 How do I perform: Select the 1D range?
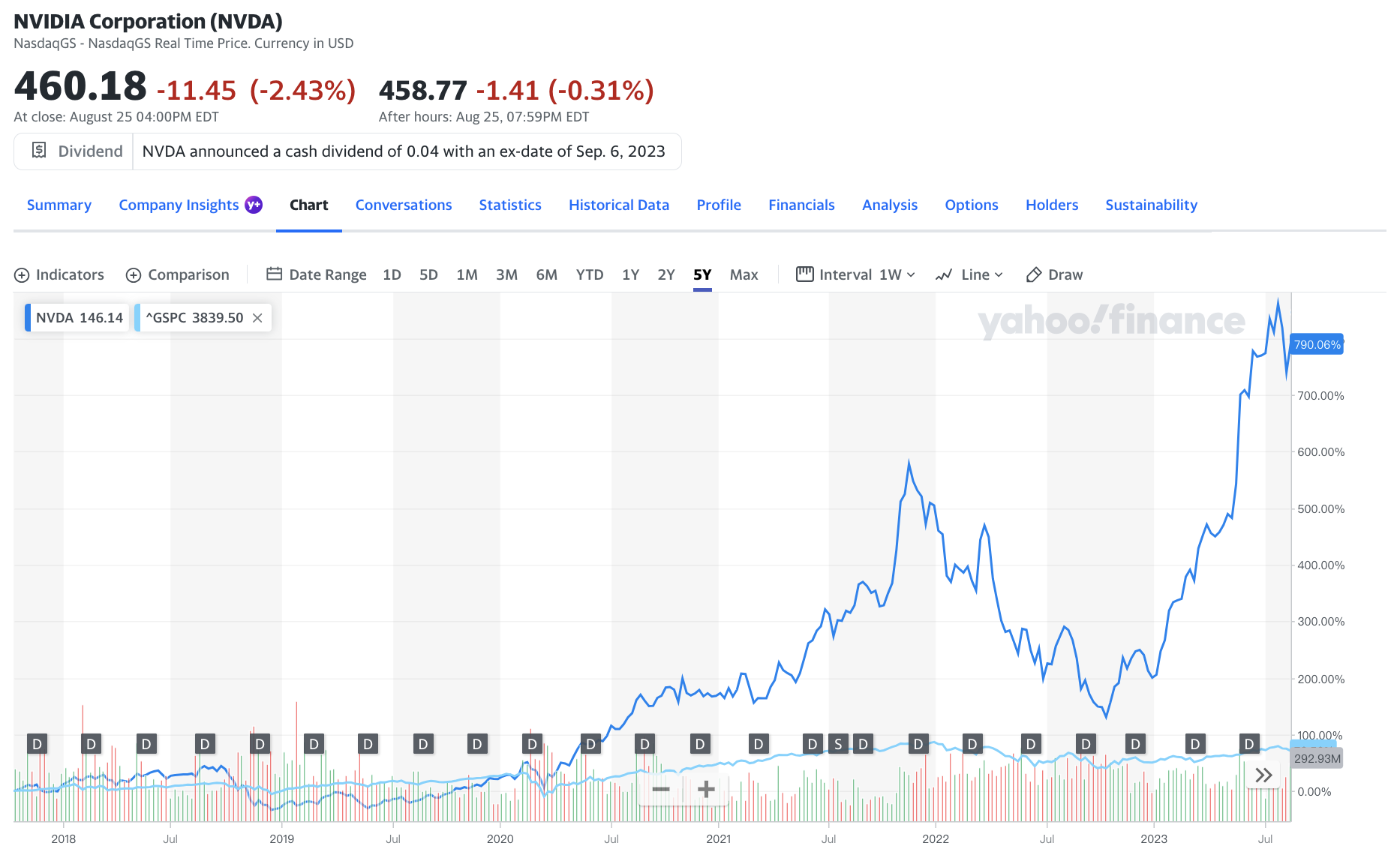coord(392,274)
